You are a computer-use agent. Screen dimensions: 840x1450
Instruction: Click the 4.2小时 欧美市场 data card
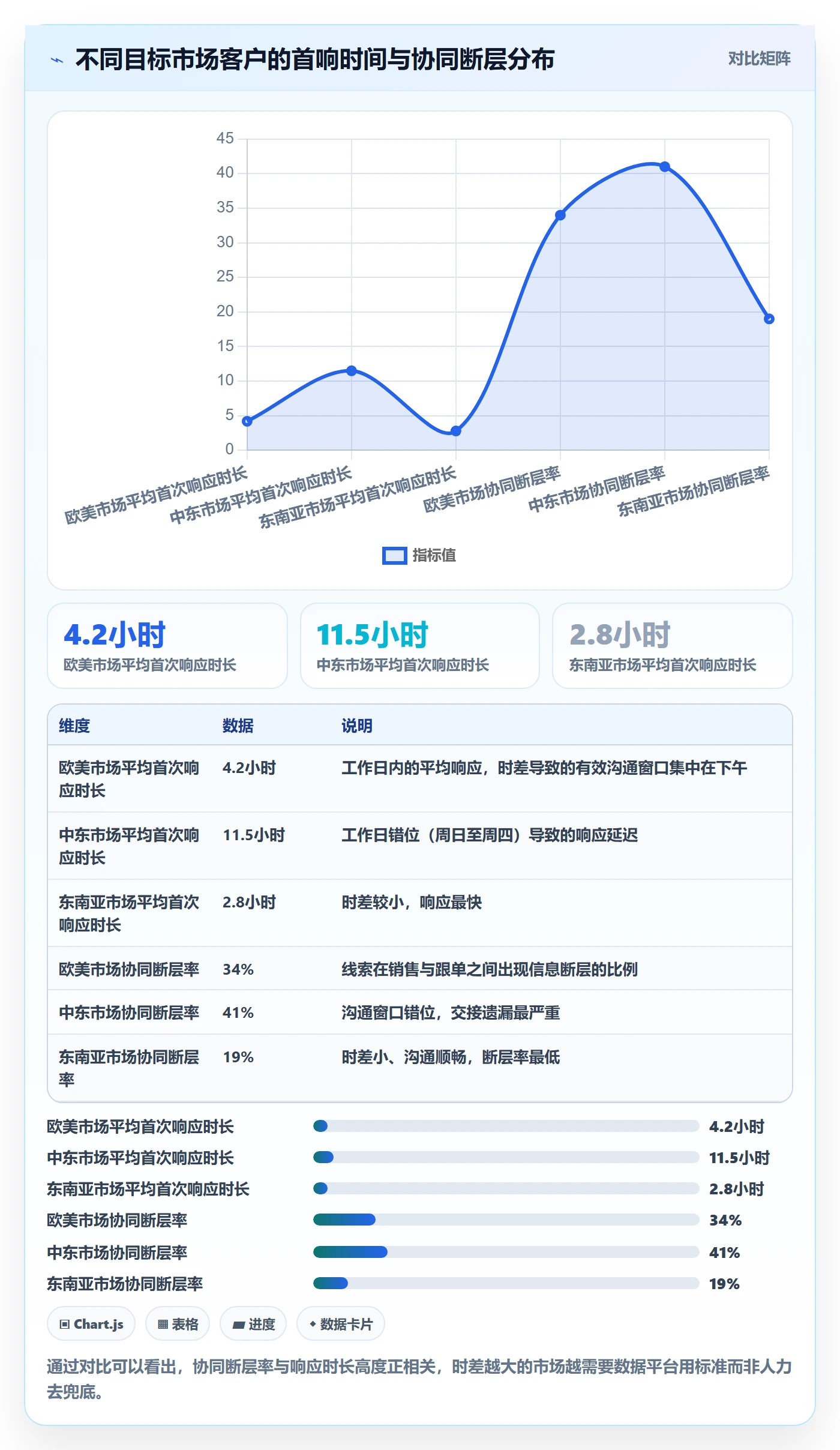167,646
